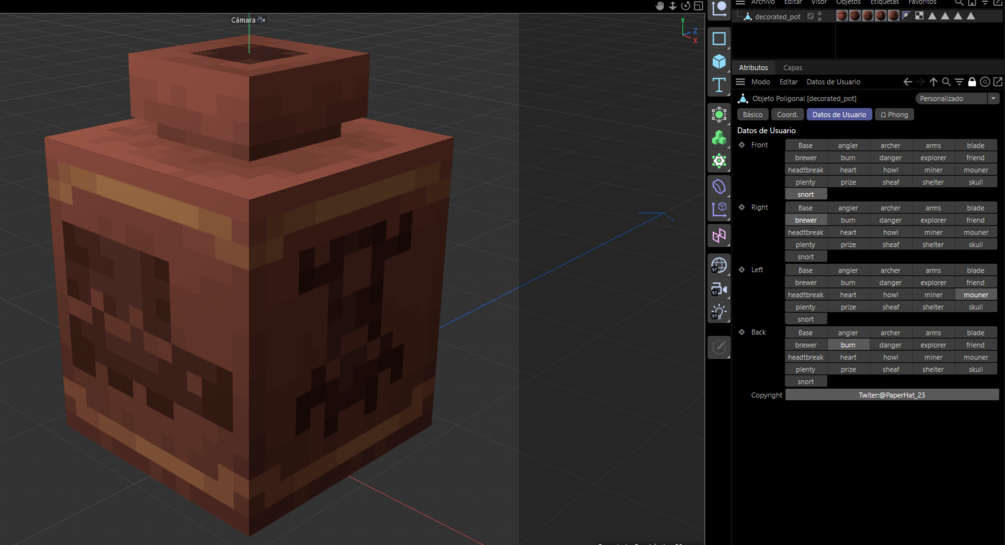Toggle the Left keyframe diamond
The width and height of the screenshot is (1005, 545).
[742, 269]
